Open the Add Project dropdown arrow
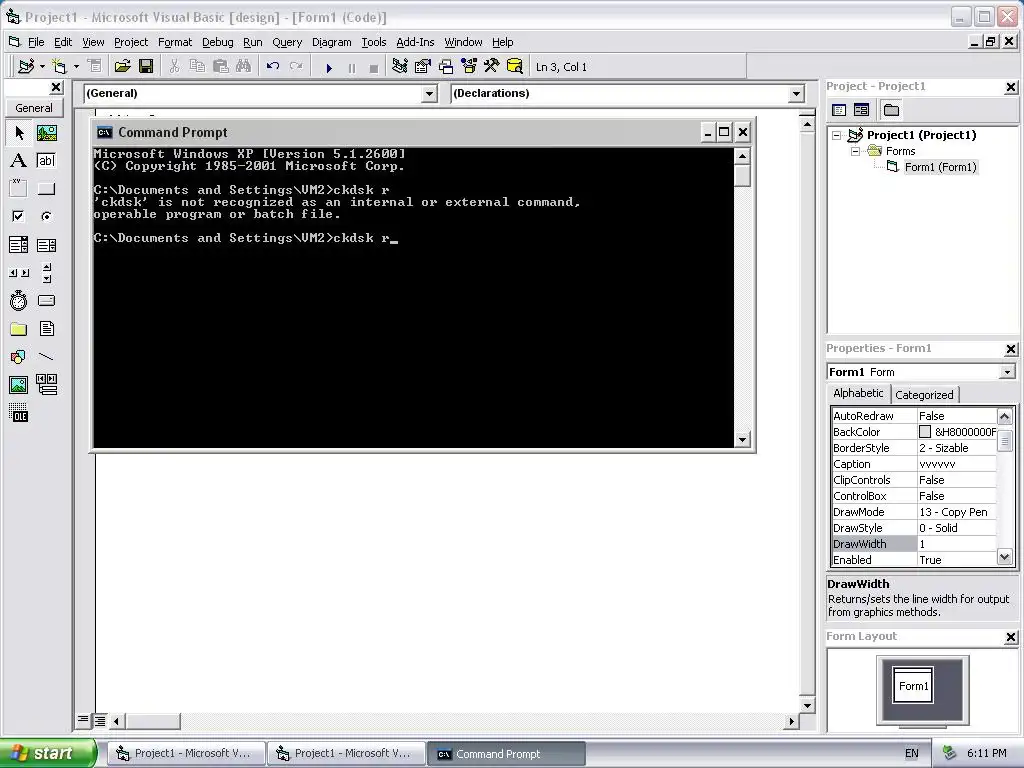Viewport: 1024px width, 768px height. [42, 67]
